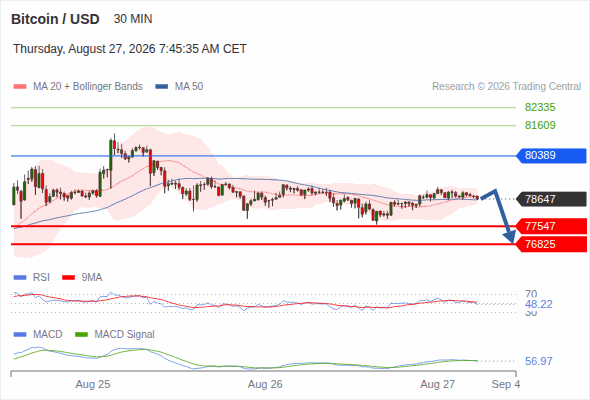Click the MACD value 56.97
Screen dimensions: 590x400
point(539,361)
